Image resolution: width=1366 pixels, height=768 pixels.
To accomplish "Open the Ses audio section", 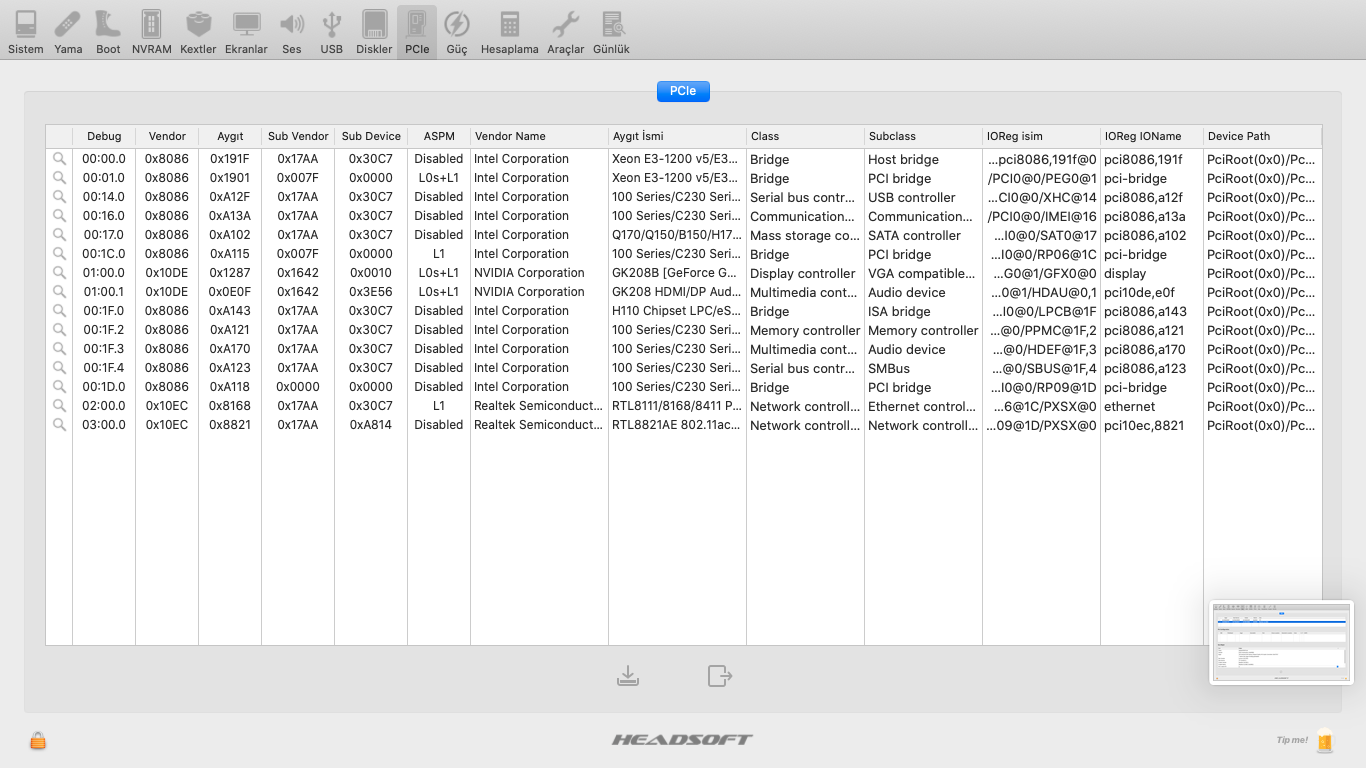I will point(291,31).
